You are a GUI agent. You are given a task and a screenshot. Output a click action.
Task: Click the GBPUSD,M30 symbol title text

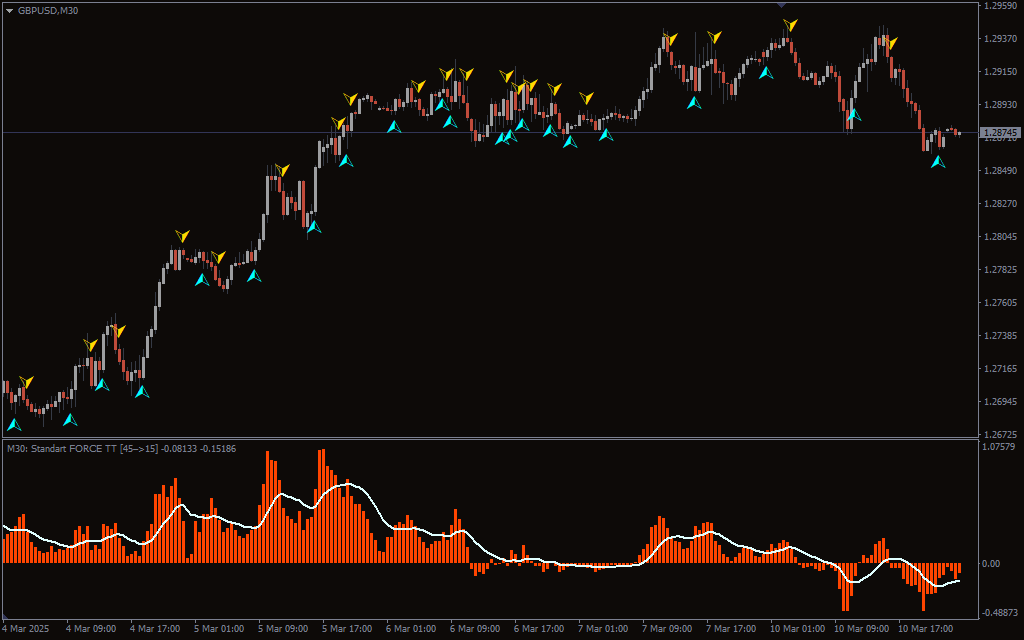48,10
